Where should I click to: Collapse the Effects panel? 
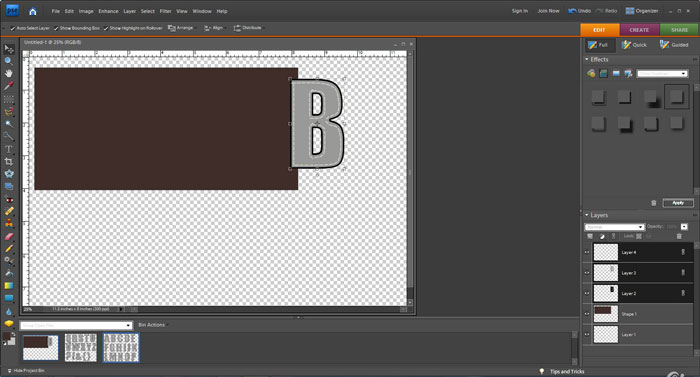pyautogui.click(x=587, y=59)
